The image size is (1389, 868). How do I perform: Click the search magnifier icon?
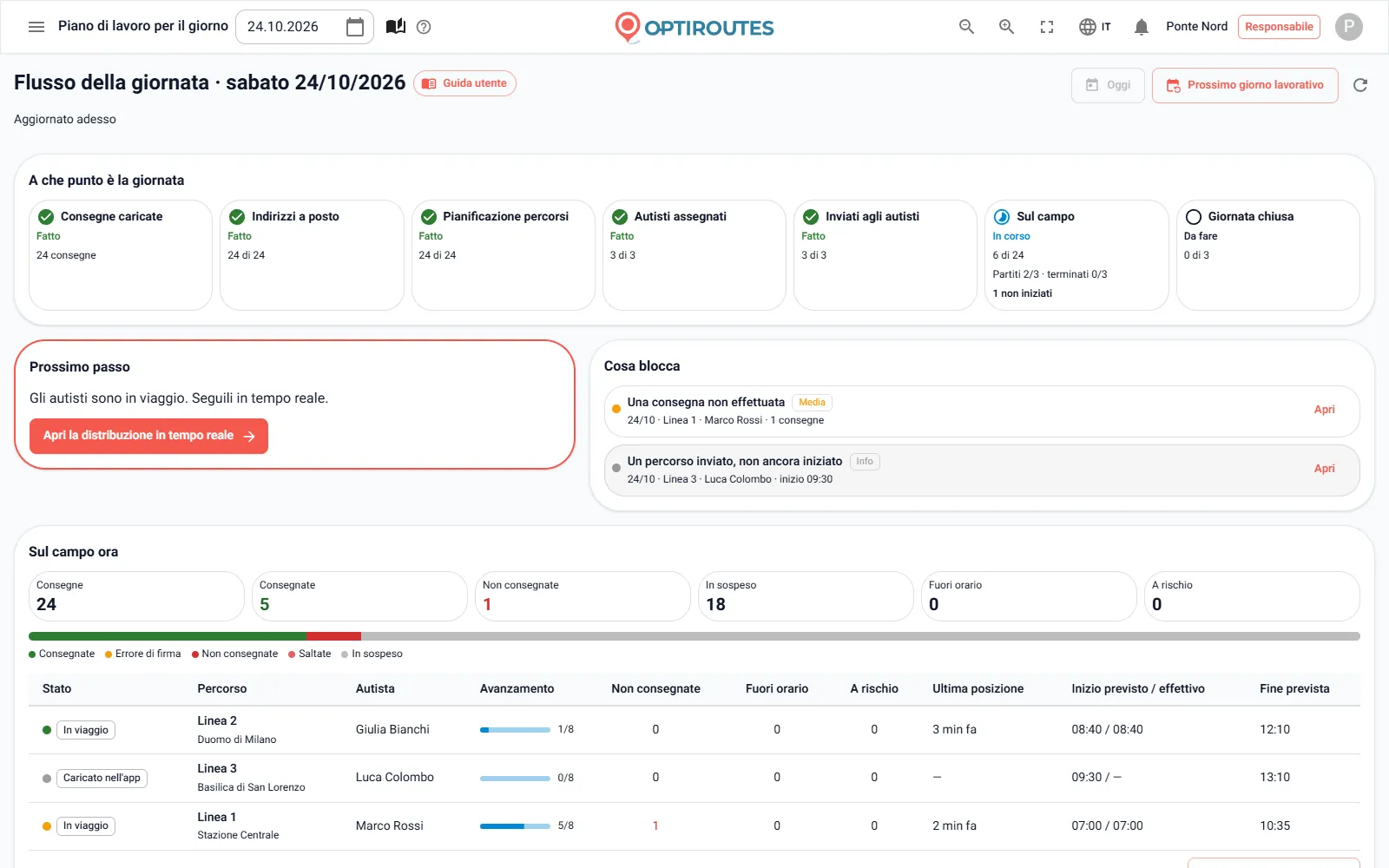point(966,27)
